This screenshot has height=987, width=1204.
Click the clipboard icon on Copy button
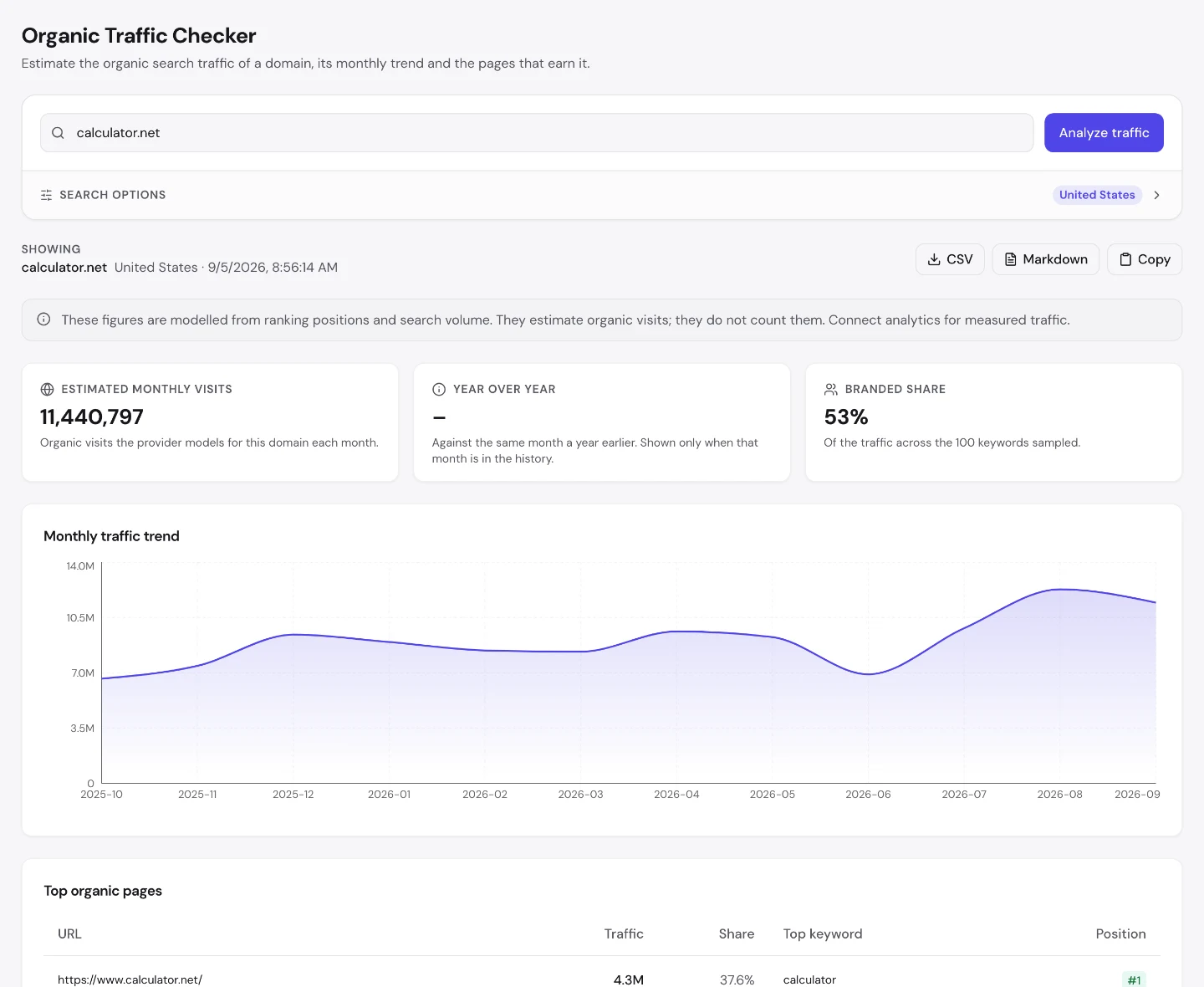(x=1125, y=259)
